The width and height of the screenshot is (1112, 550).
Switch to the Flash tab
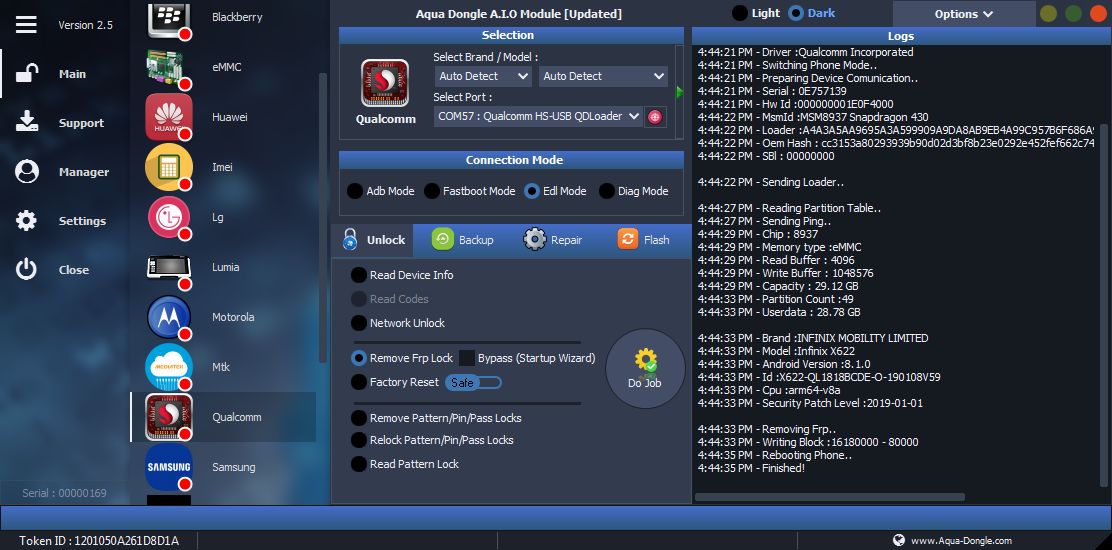[644, 240]
